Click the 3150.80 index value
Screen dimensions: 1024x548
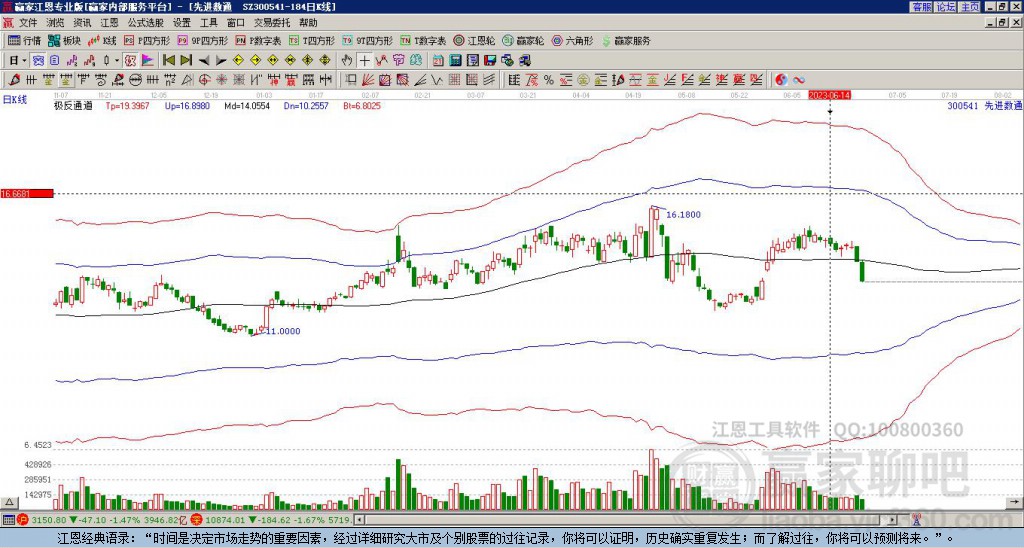coord(49,520)
